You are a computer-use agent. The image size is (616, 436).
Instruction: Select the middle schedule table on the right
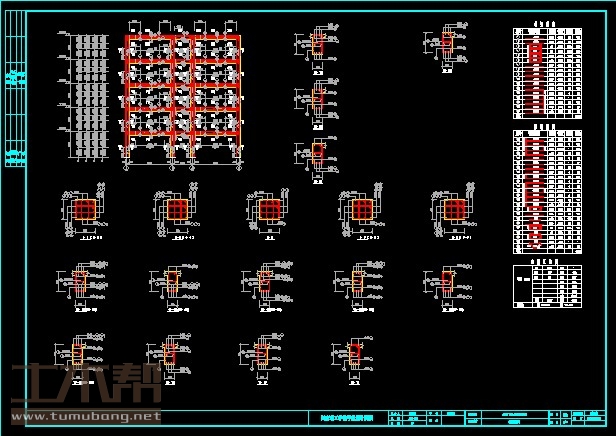coord(546,190)
